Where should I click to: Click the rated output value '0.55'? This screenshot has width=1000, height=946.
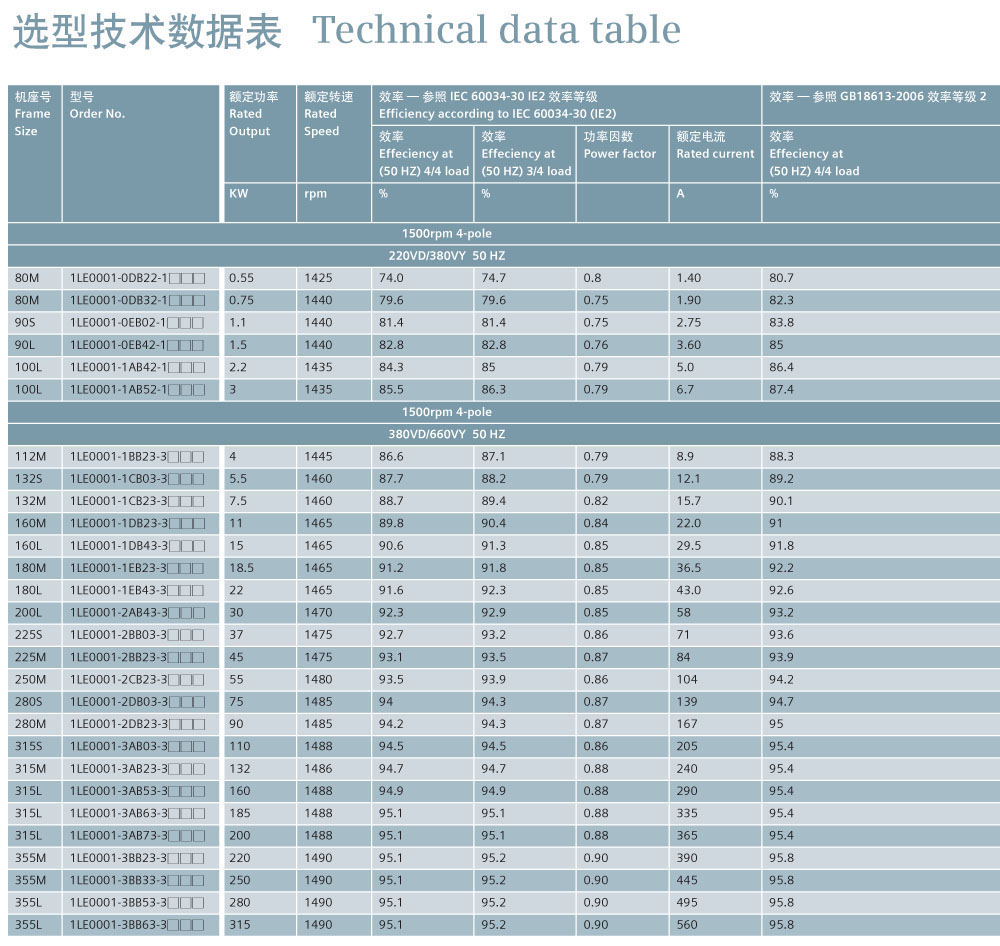[241, 277]
